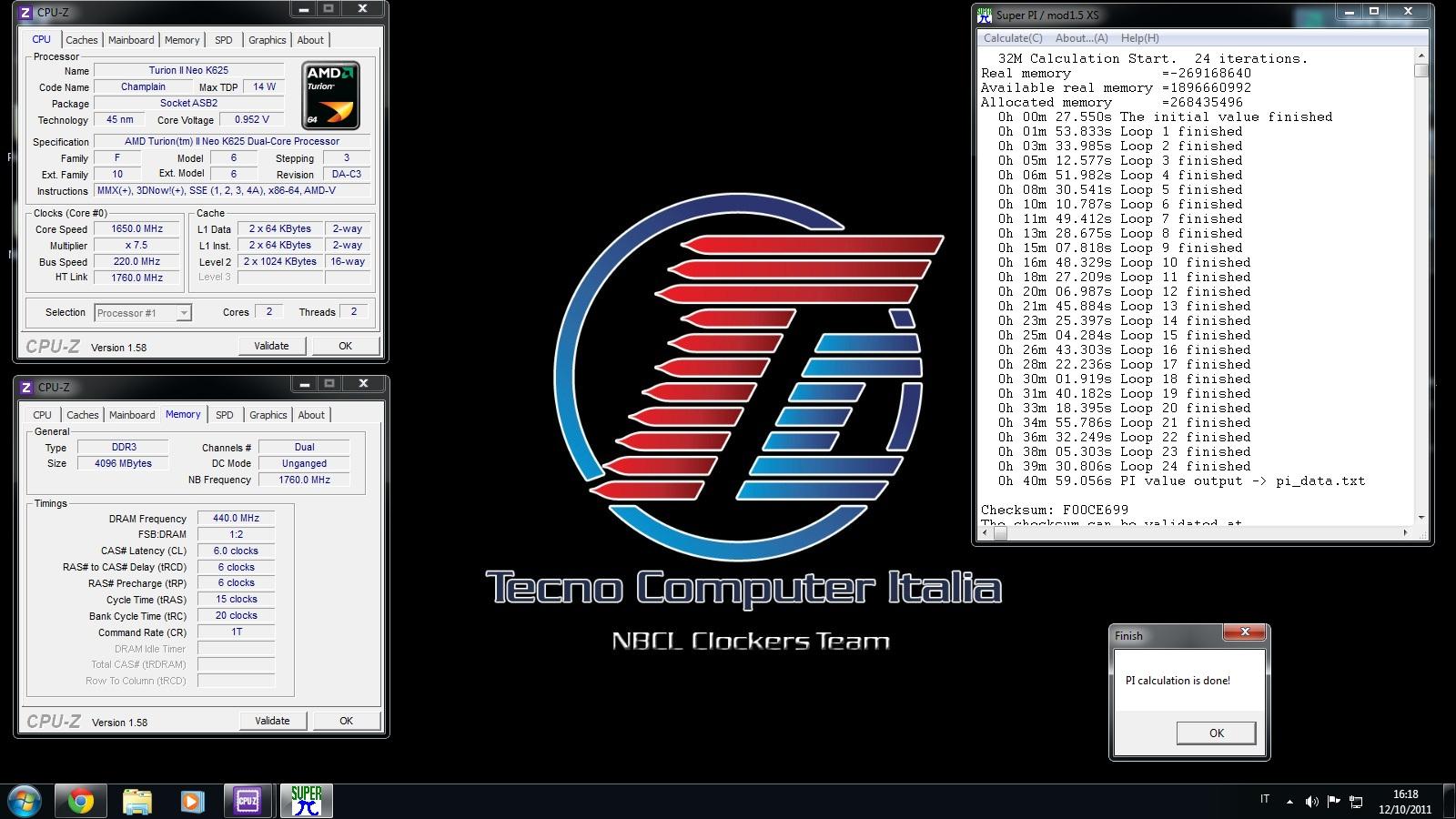
Task: Click the Core Voltage 0.952 V value
Action: click(251, 120)
